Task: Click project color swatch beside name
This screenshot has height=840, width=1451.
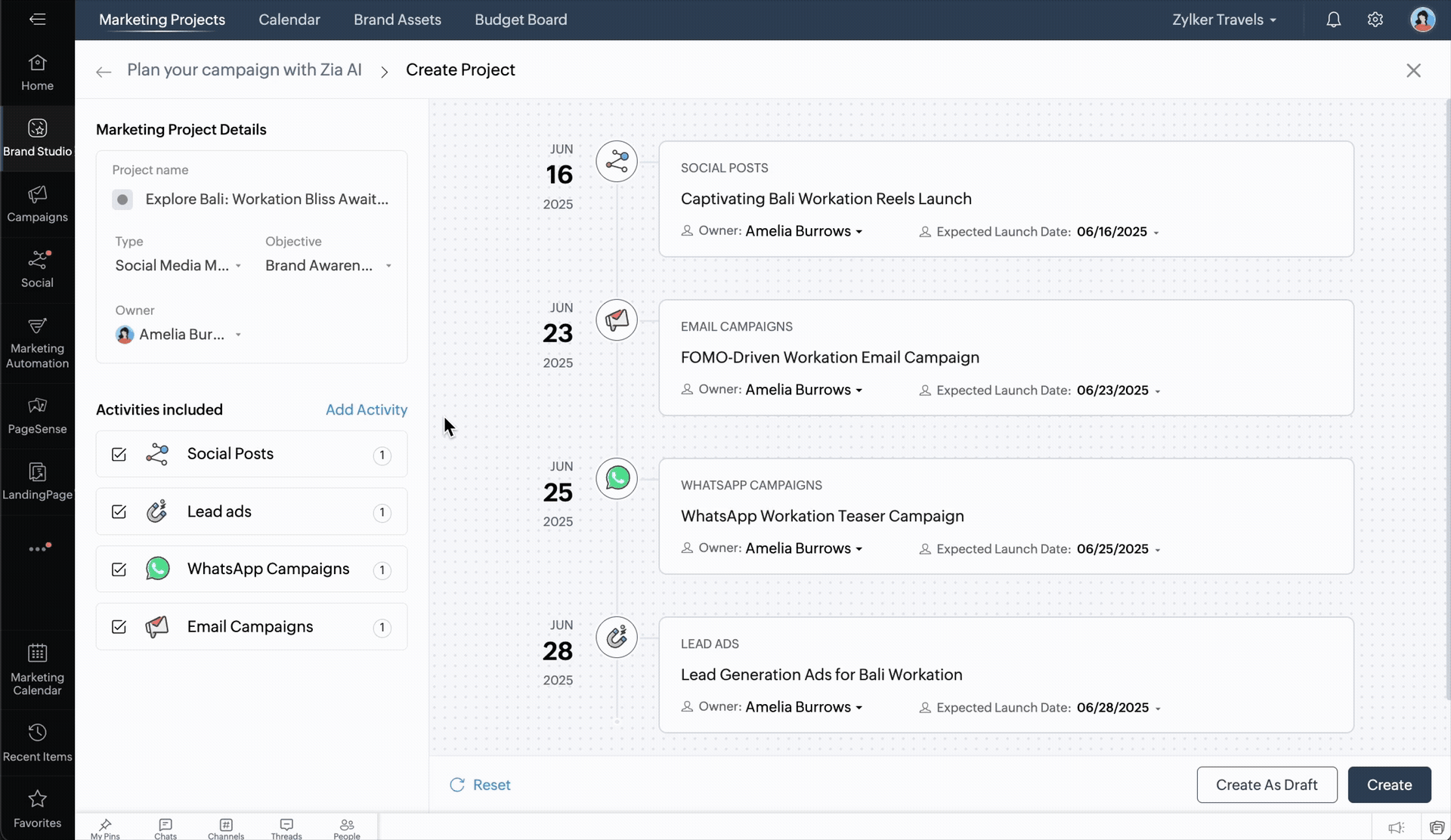Action: (122, 199)
